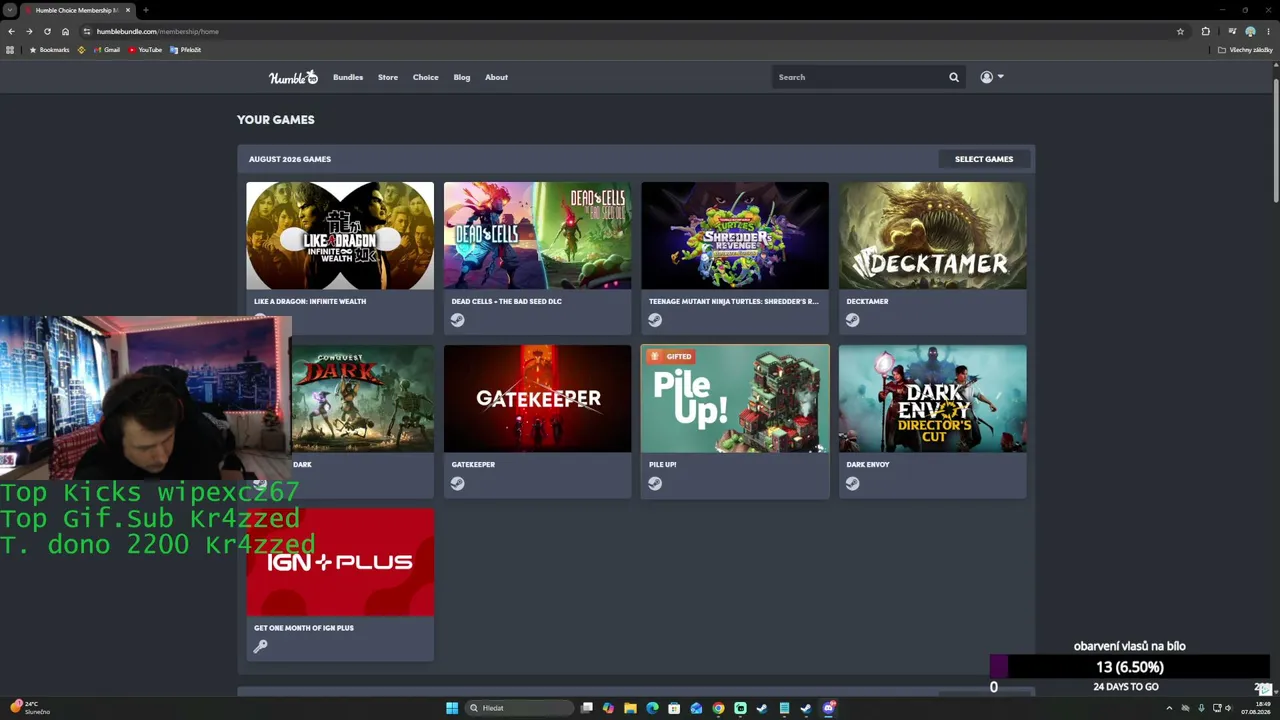The image size is (1280, 720).
Task: Click the Steam icon under Gatekeeper
Action: click(457, 483)
